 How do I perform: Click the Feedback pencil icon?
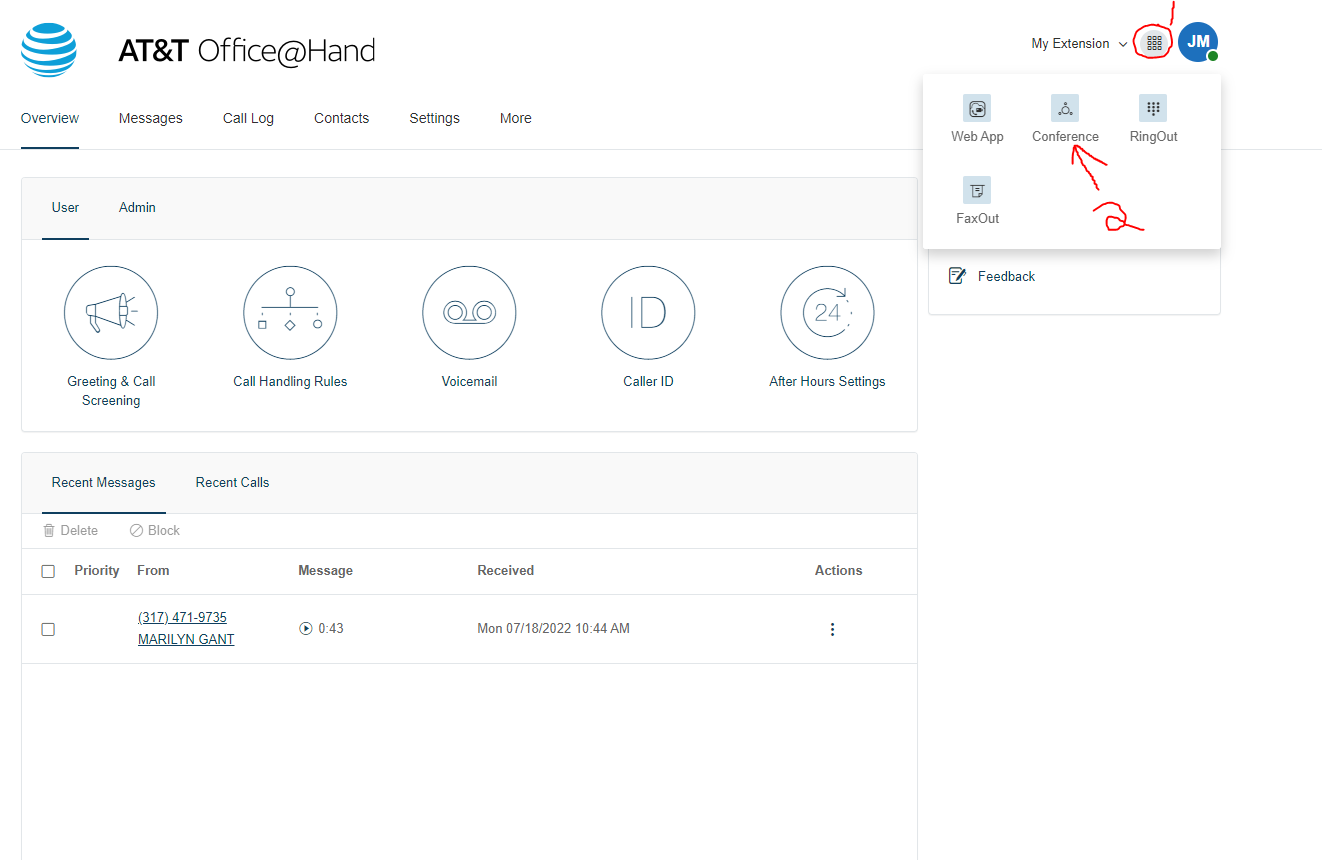coord(957,276)
